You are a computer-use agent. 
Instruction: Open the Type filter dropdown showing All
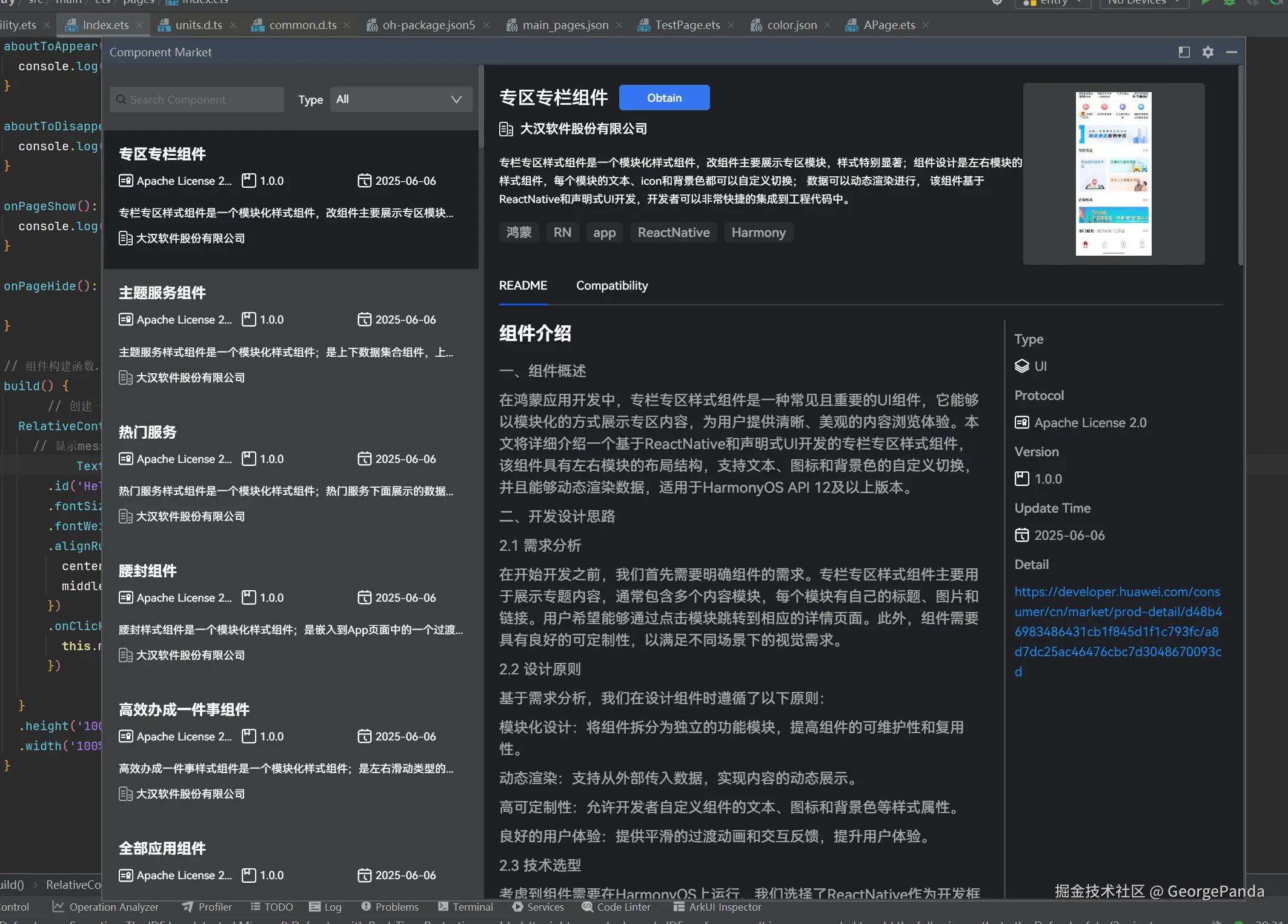coord(400,99)
